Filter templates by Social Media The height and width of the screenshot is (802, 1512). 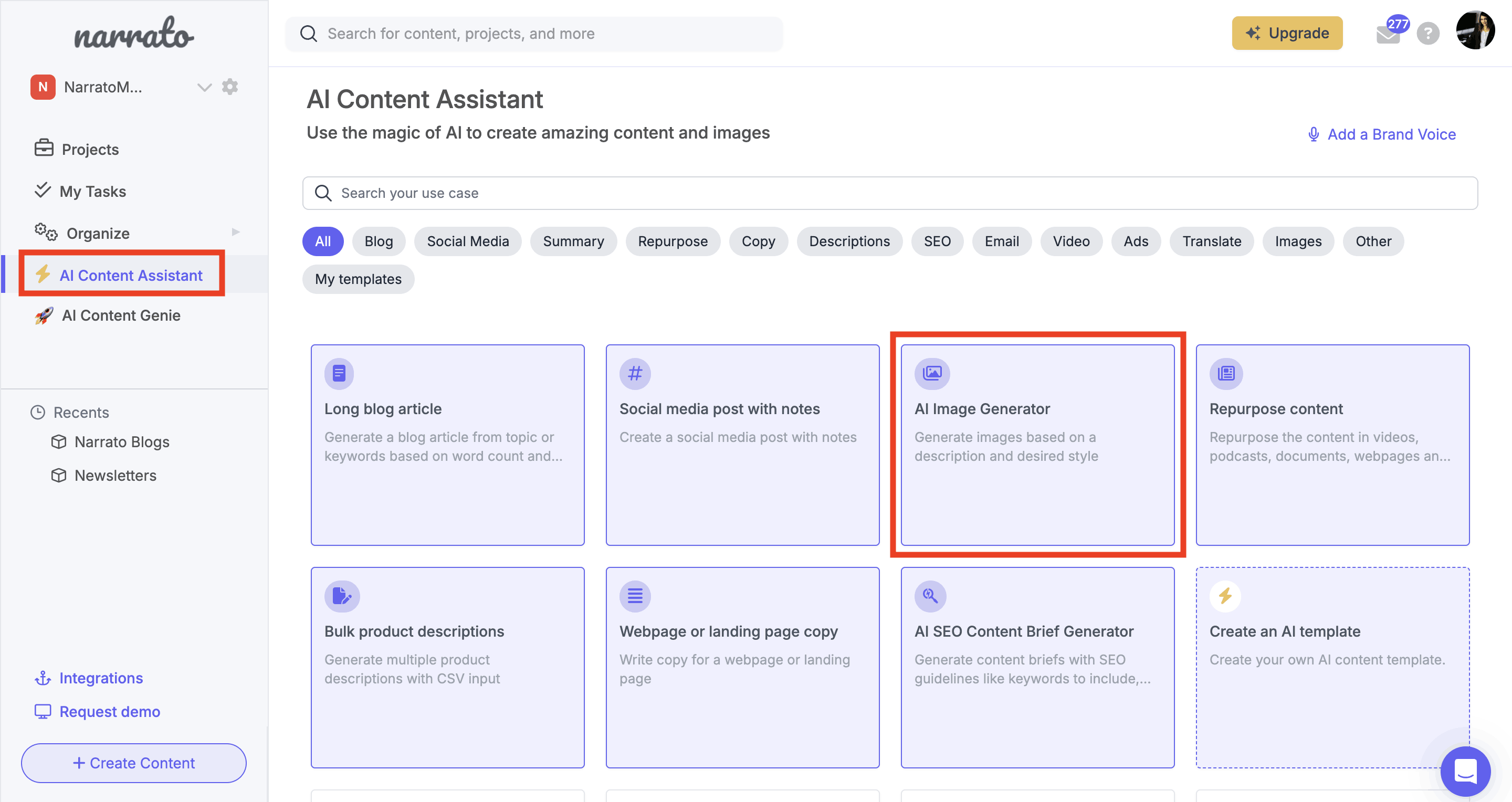pos(468,241)
